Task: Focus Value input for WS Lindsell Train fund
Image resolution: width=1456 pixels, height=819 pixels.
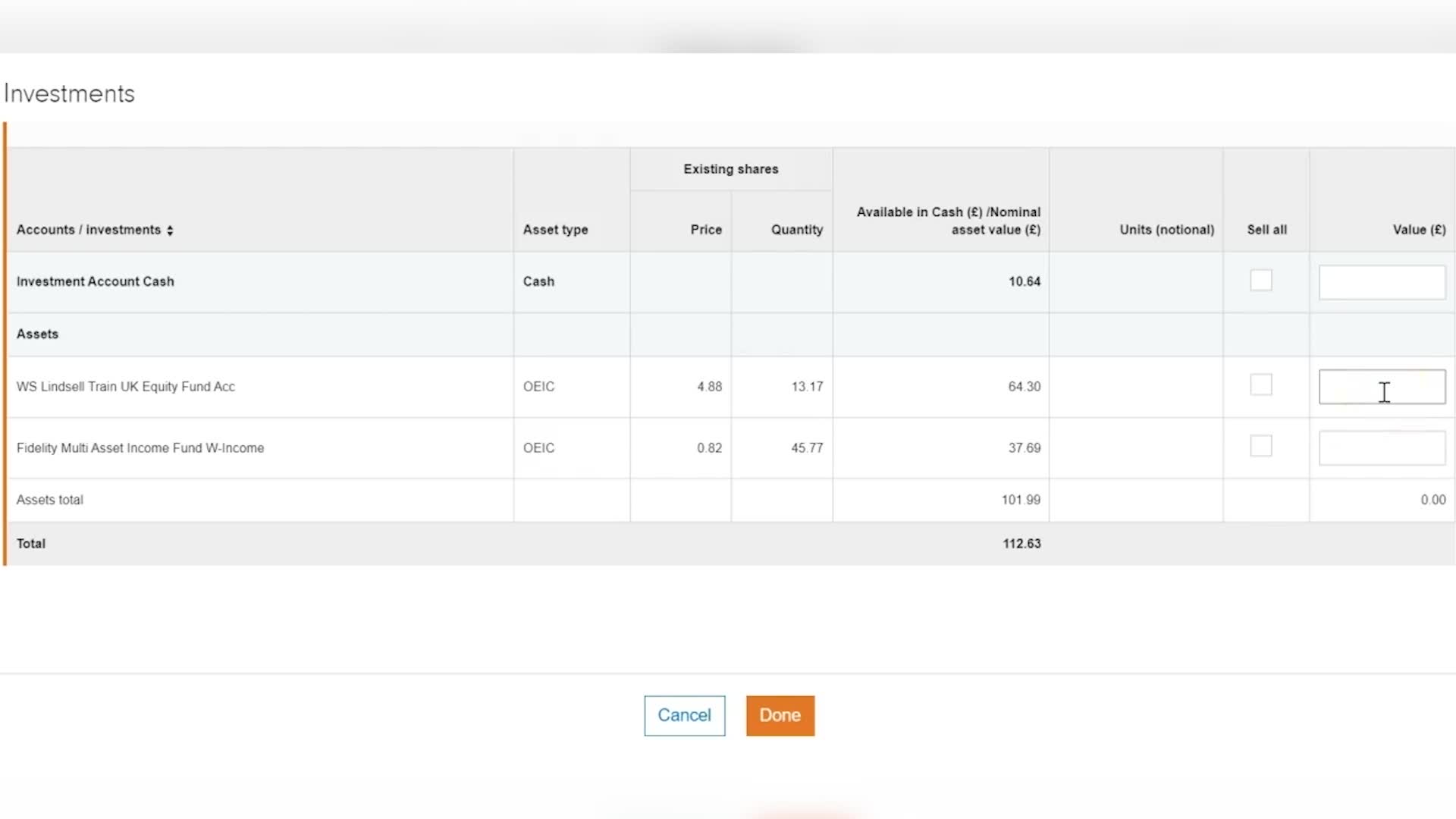Action: (1382, 387)
